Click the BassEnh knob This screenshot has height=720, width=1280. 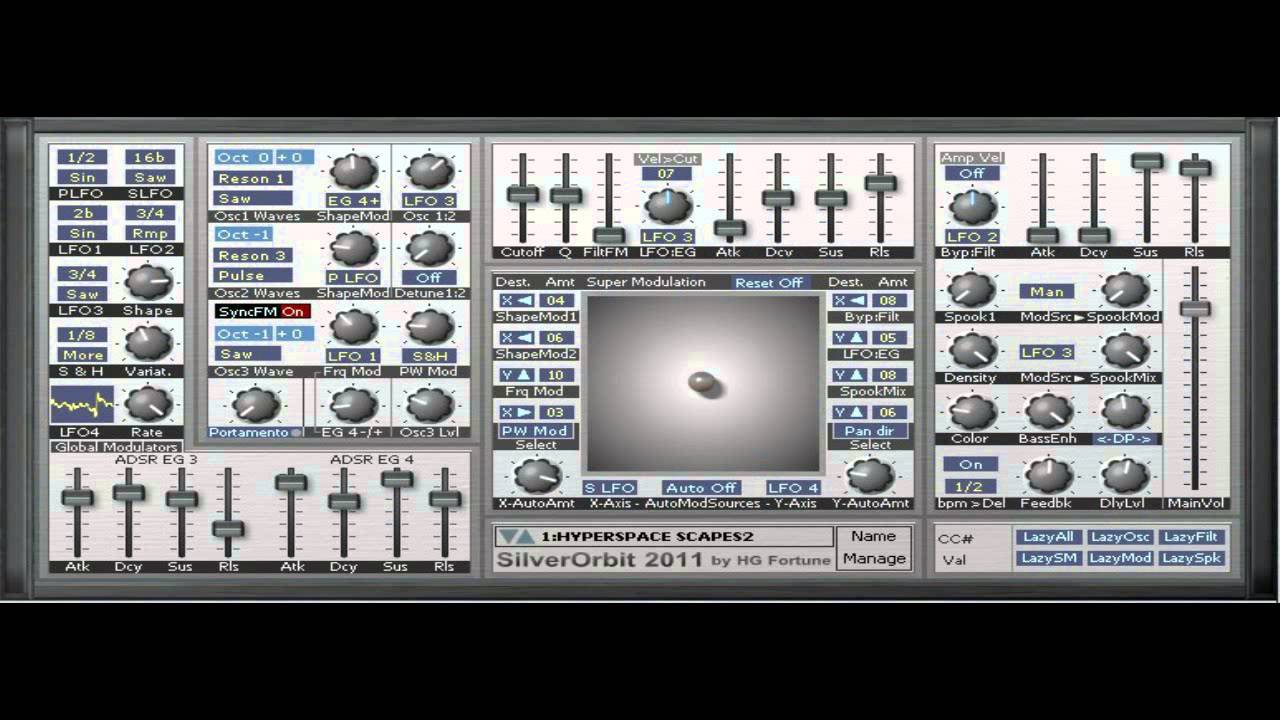pos(1047,412)
